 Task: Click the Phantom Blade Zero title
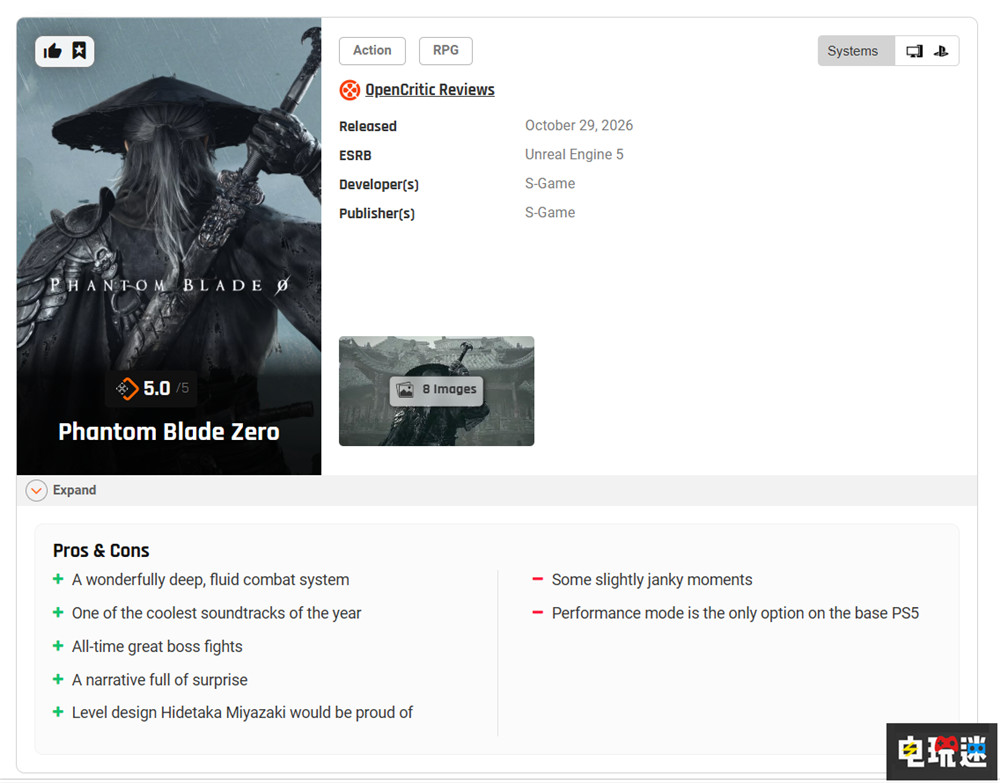(169, 432)
